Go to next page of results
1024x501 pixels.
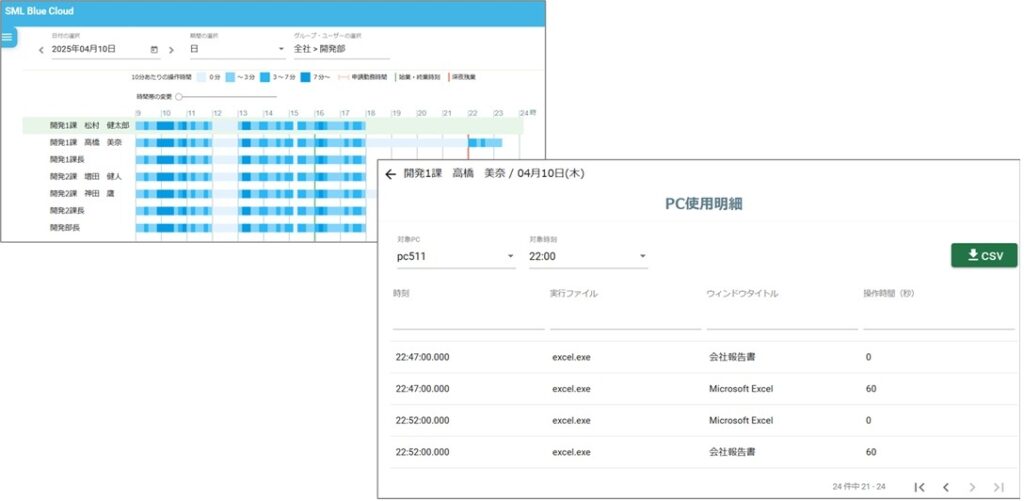click(972, 487)
